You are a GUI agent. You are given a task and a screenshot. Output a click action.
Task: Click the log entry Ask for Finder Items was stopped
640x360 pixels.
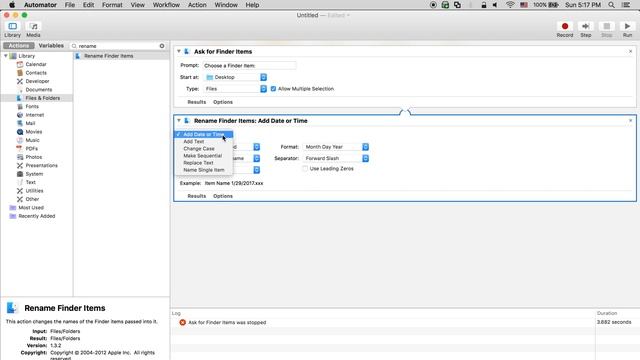[x=227, y=322]
